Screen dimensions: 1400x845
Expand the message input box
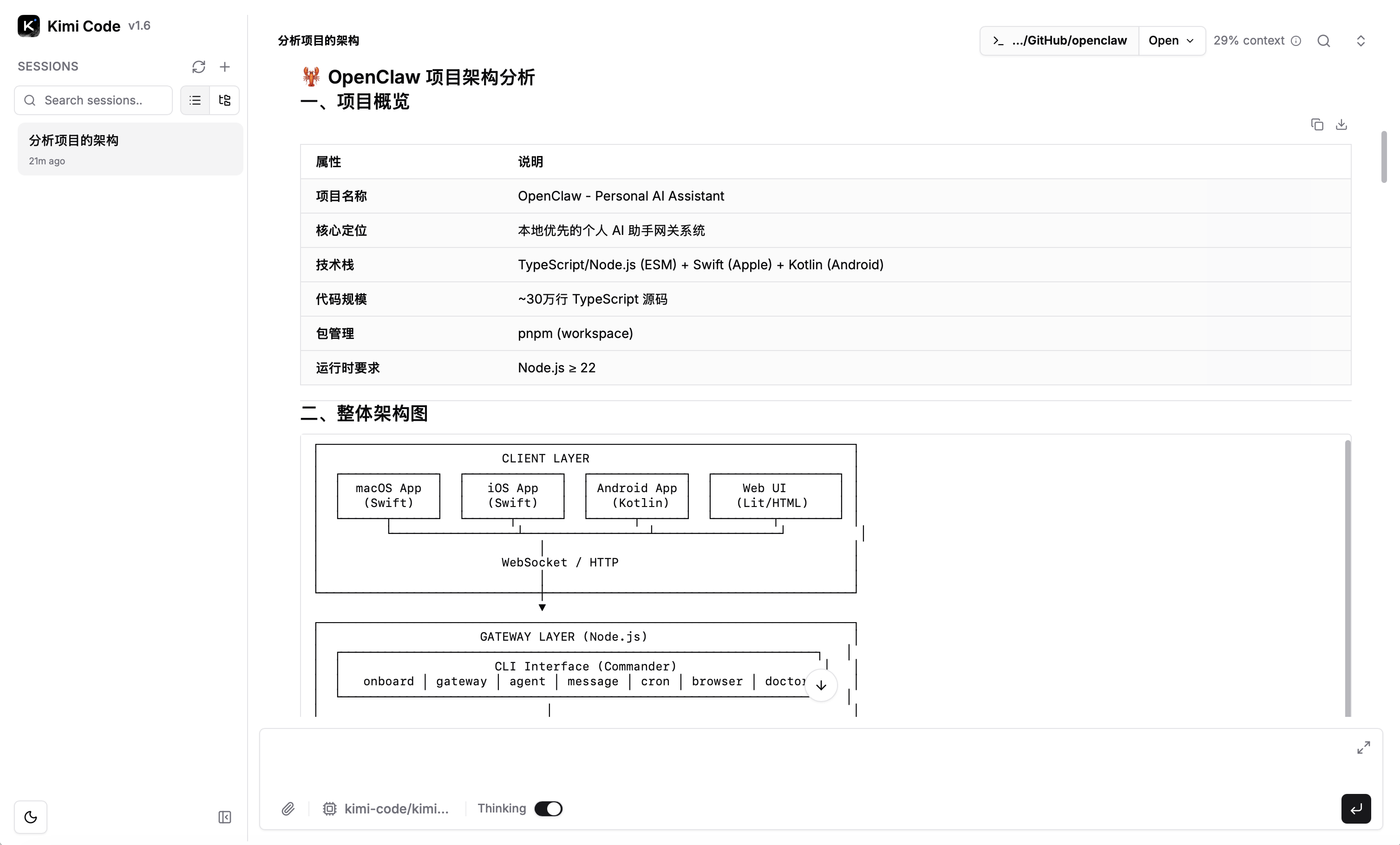[1363, 747]
